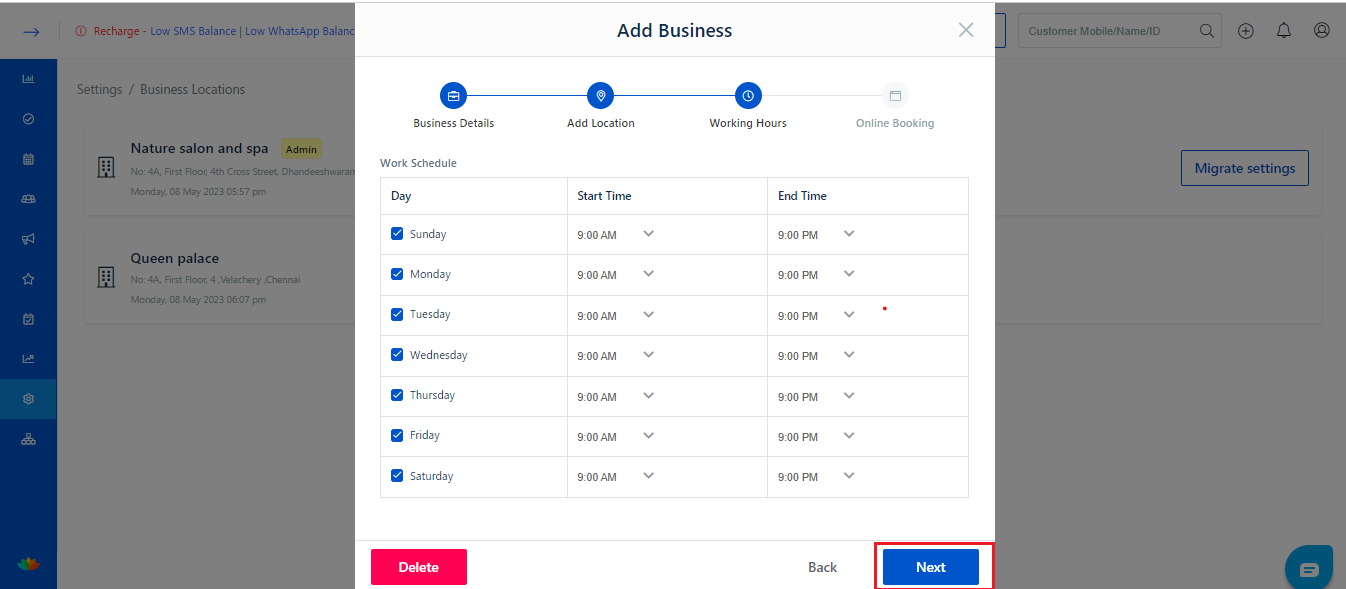
Task: Open the chat support bubble
Action: (x=1309, y=568)
